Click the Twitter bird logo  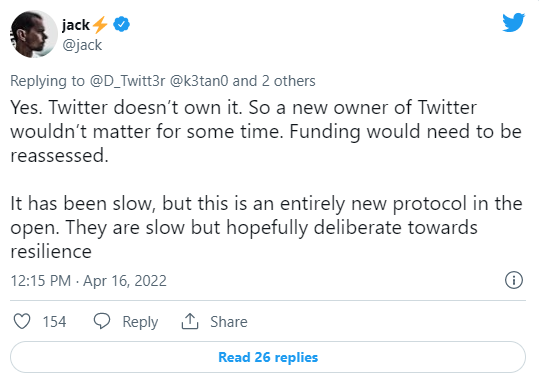(x=513, y=22)
